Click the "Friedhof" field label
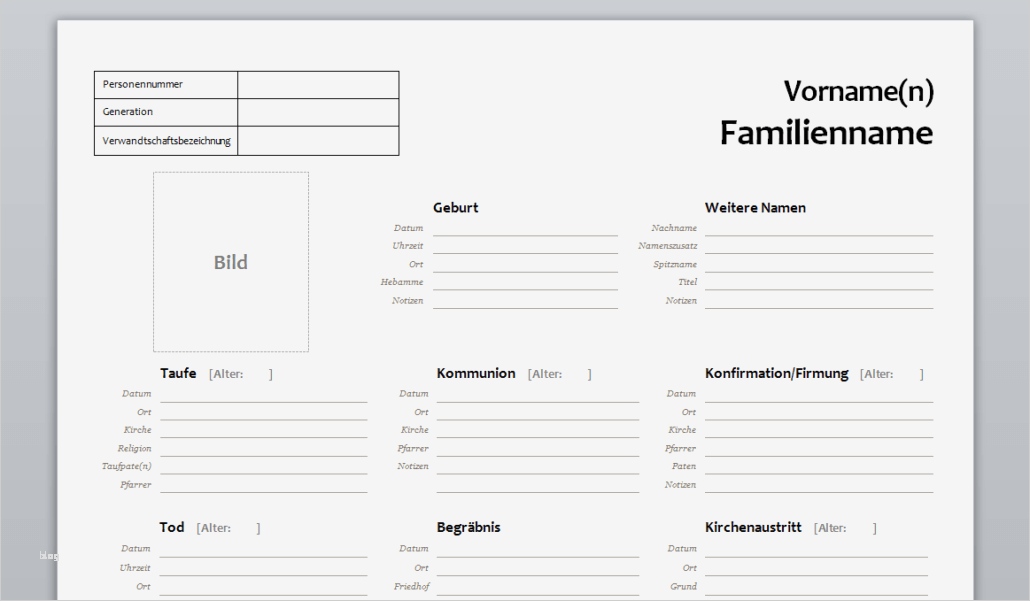Image resolution: width=1030 pixels, height=601 pixels. click(x=411, y=587)
